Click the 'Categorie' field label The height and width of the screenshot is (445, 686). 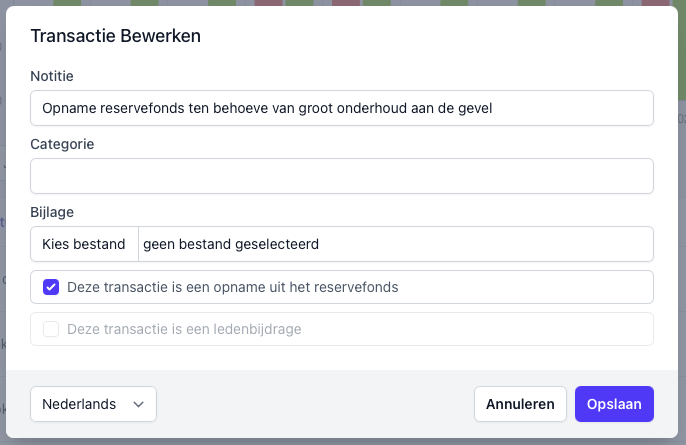coord(62,144)
